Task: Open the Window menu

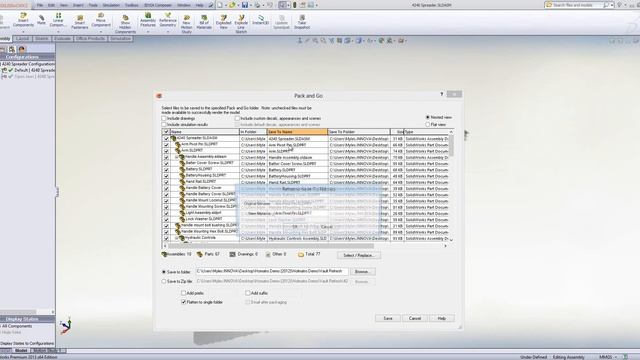Action: [184, 5]
